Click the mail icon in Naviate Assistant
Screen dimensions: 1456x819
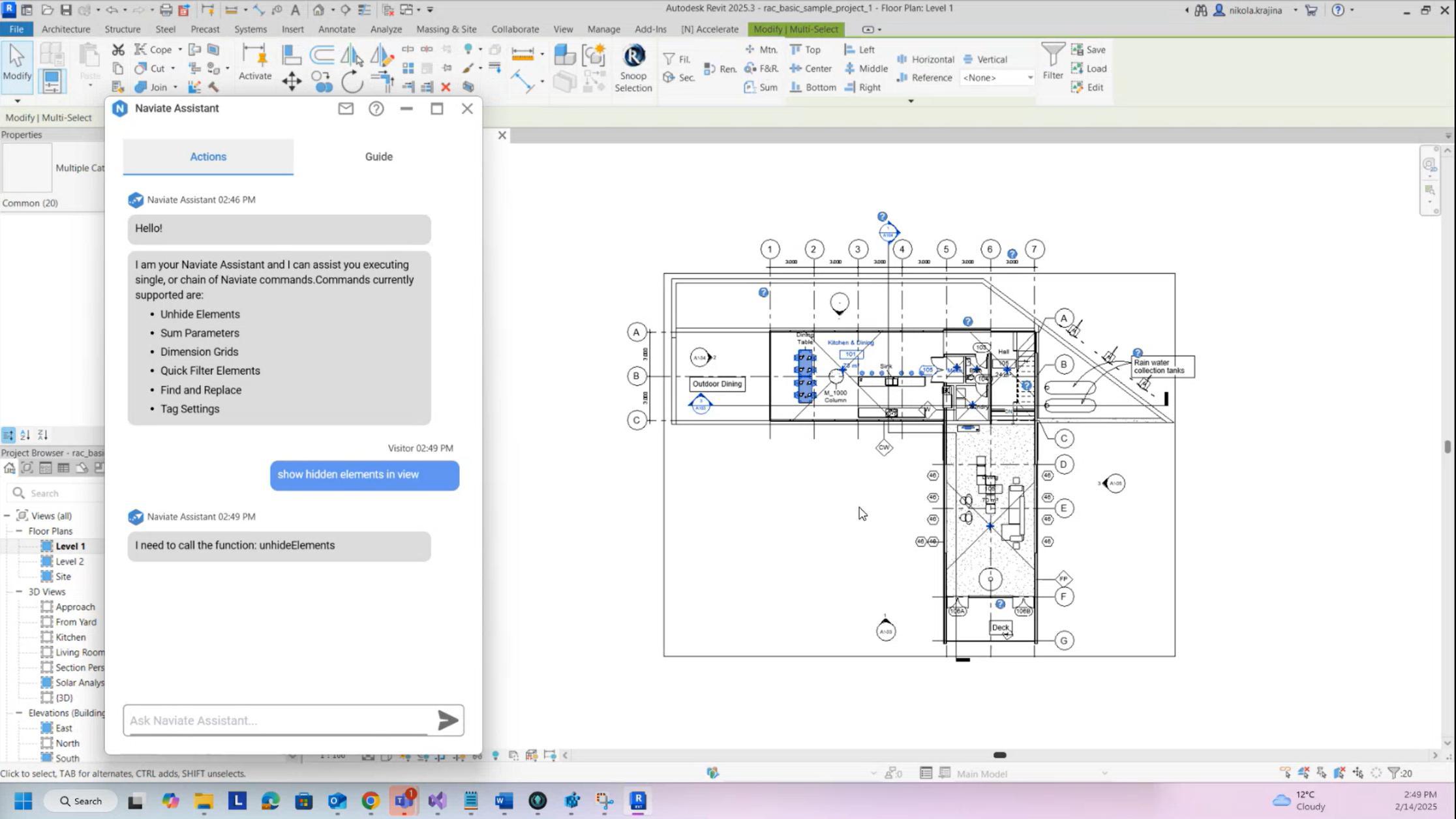[346, 109]
